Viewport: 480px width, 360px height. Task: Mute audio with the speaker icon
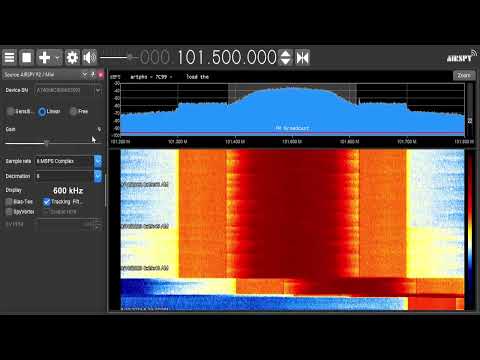89,57
